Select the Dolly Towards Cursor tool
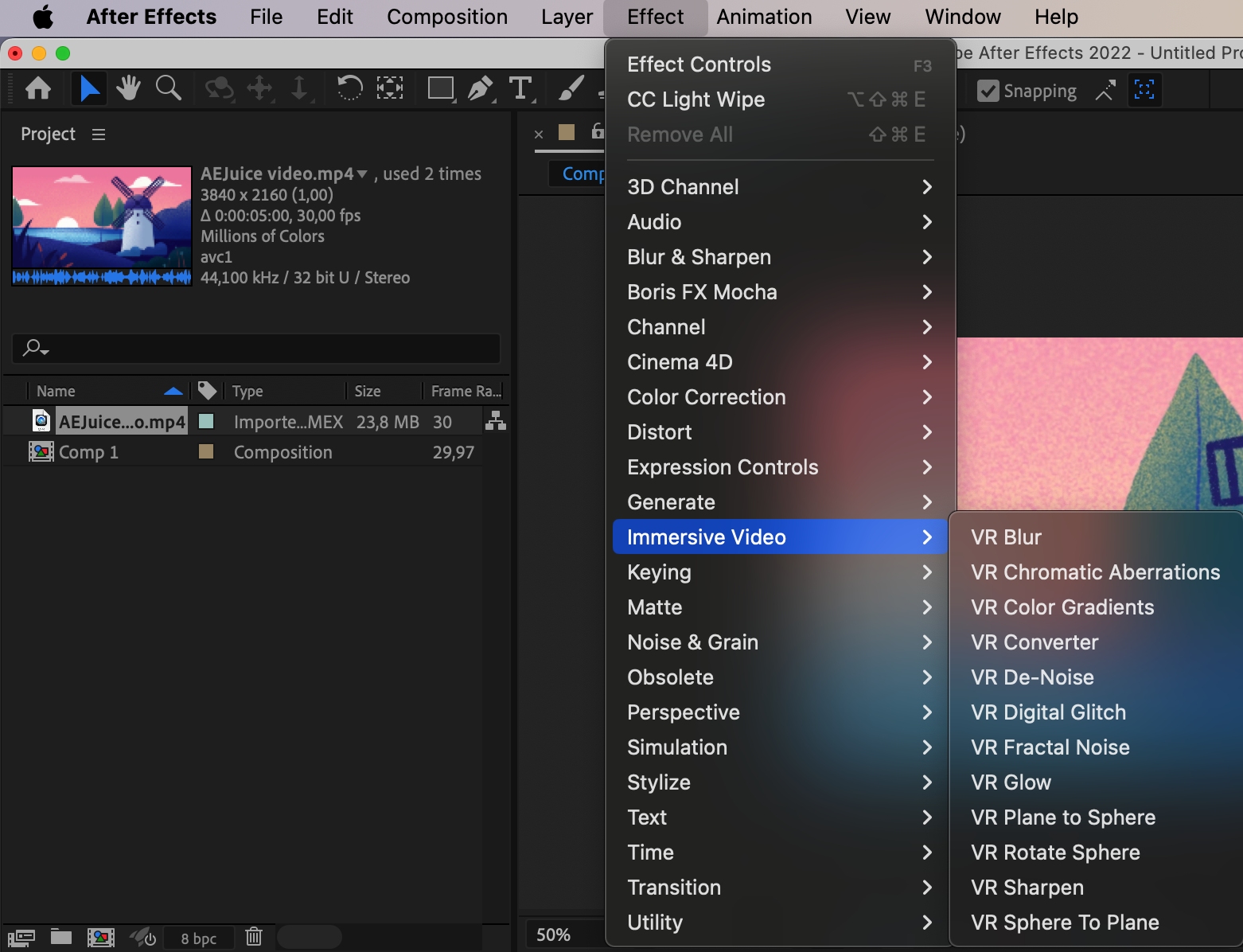1243x952 pixels. click(299, 88)
